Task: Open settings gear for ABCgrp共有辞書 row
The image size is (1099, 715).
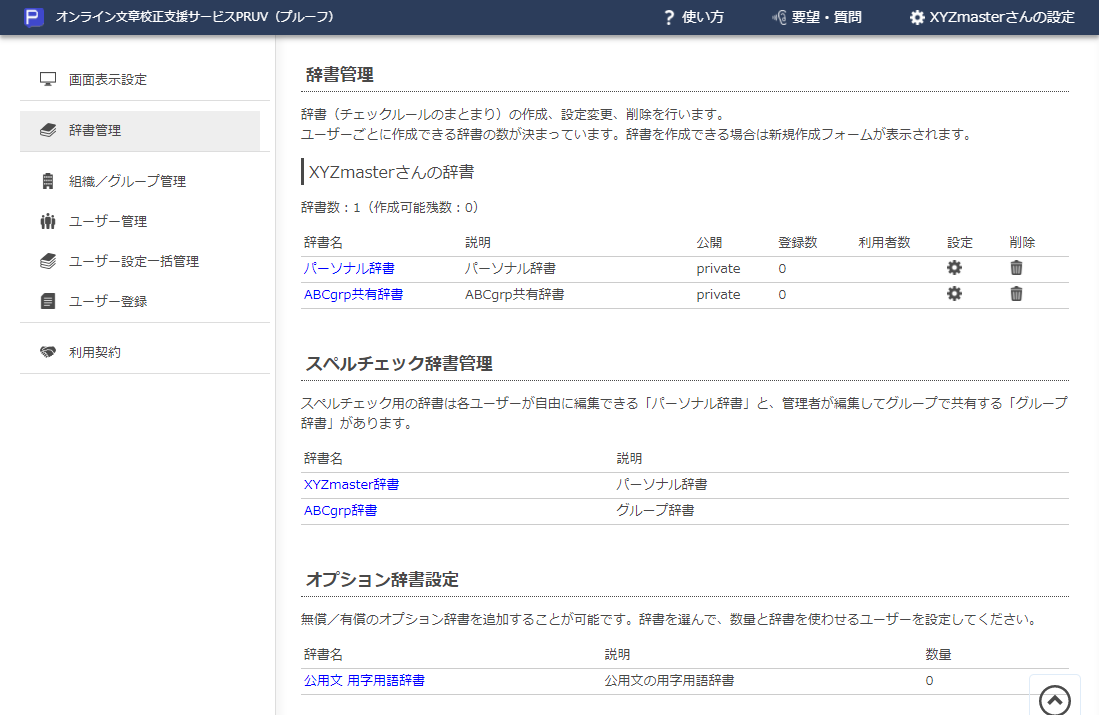Action: coord(954,294)
